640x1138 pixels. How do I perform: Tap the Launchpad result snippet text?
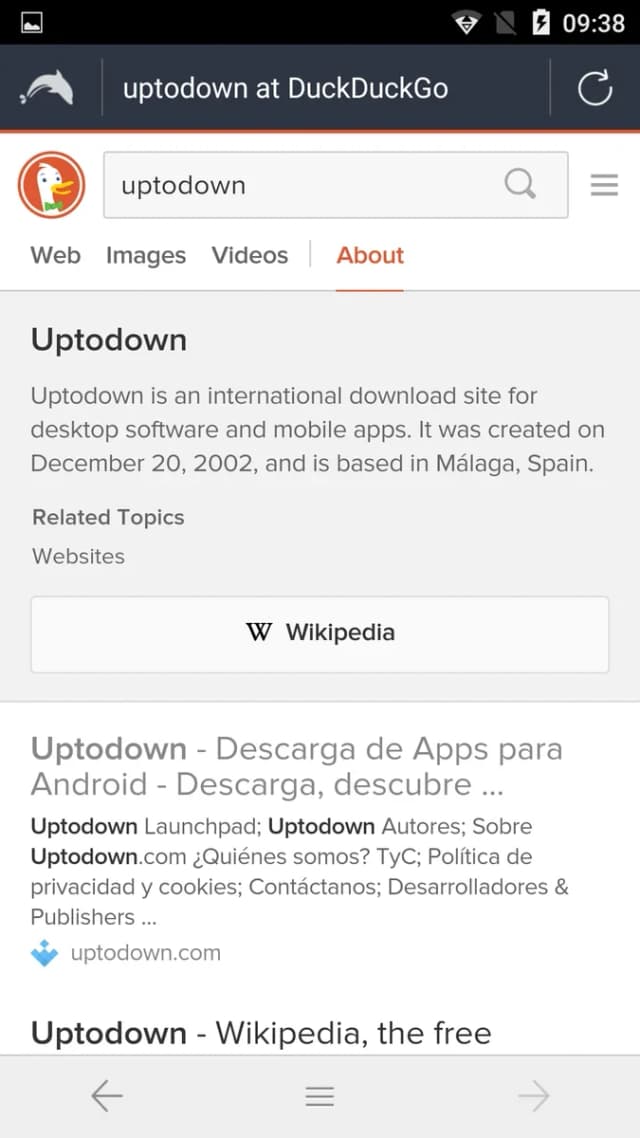pyautogui.click(x=299, y=872)
